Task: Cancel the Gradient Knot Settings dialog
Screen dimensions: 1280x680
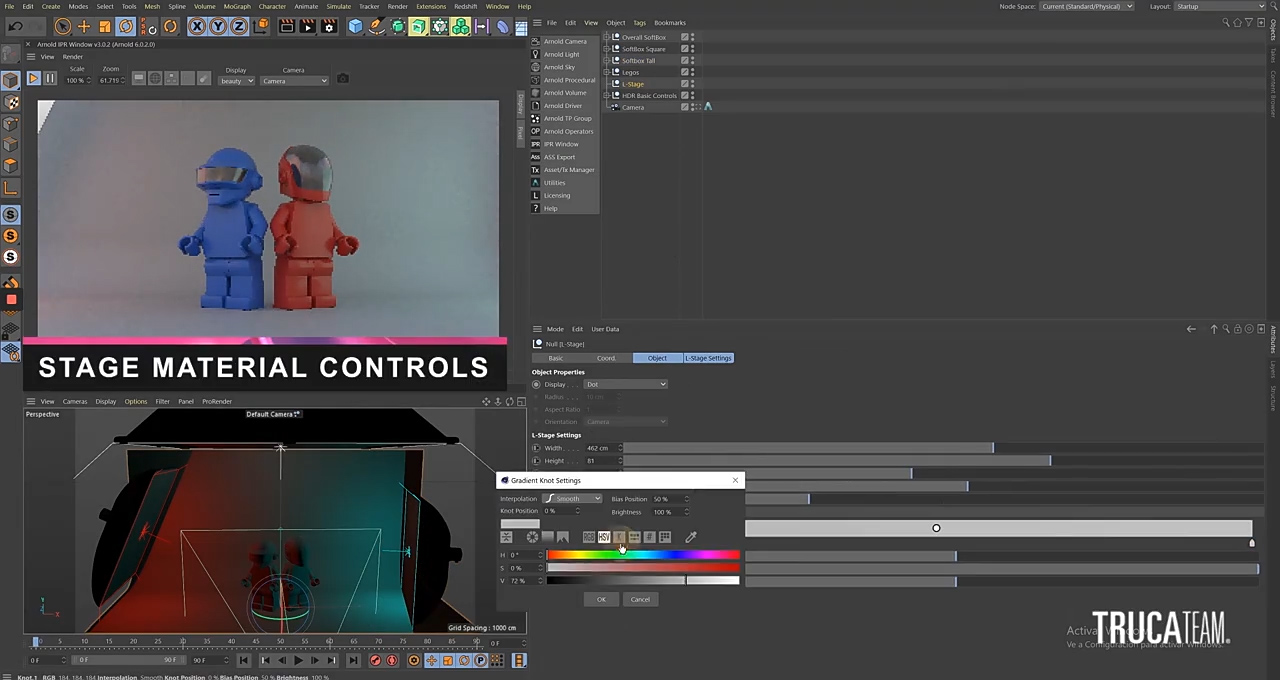Action: coord(640,599)
